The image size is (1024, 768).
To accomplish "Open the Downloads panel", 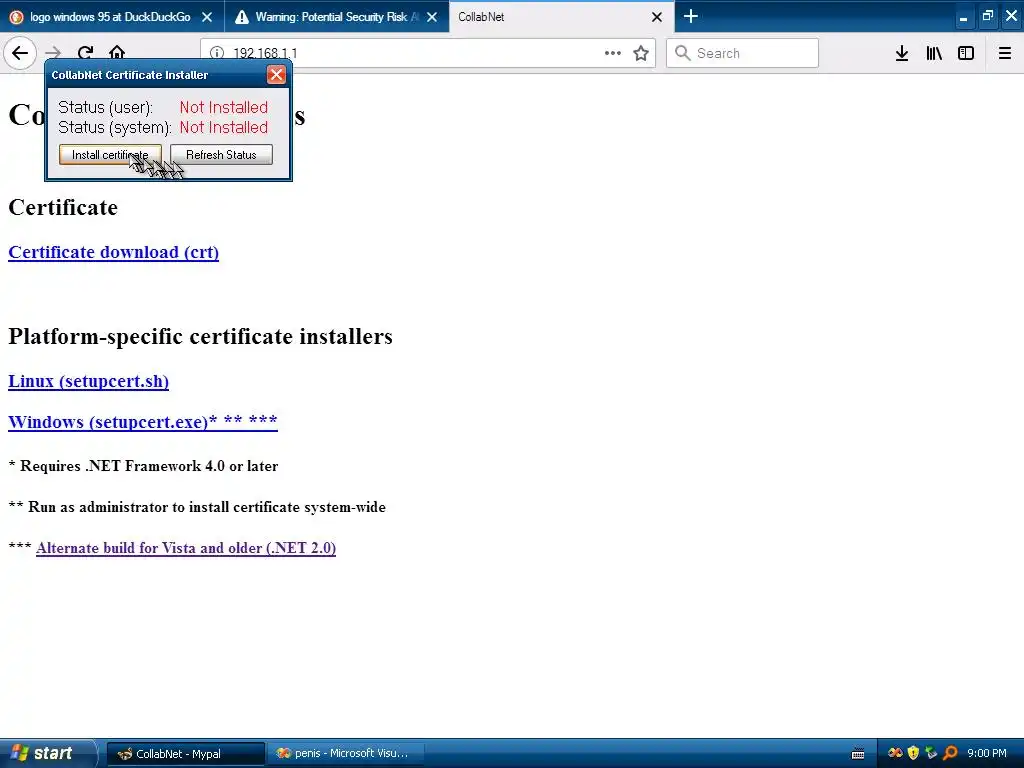I will 902,53.
